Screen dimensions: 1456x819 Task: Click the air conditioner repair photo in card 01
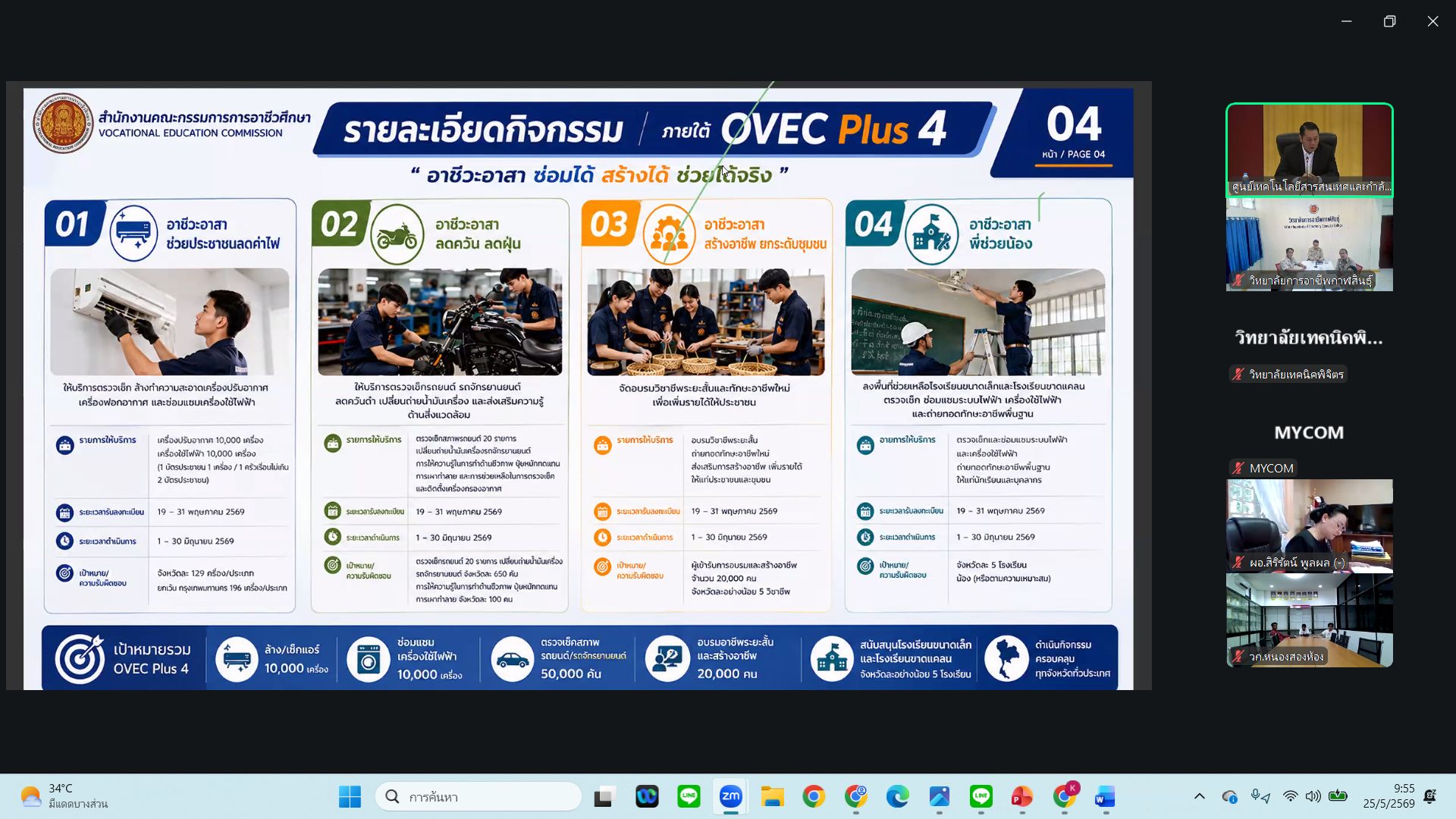pyautogui.click(x=170, y=322)
